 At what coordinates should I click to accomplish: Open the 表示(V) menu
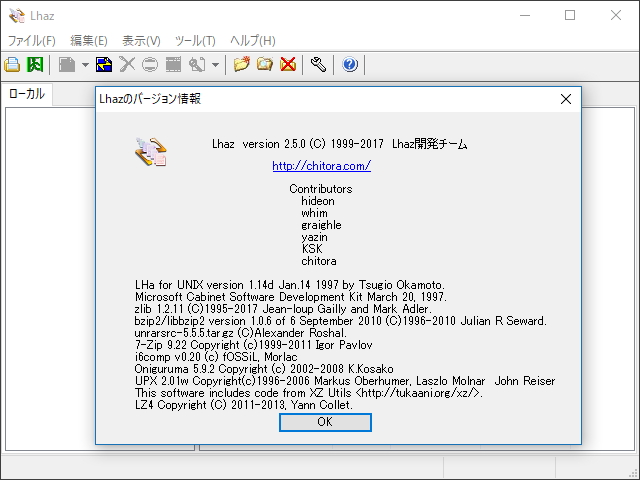[x=141, y=41]
